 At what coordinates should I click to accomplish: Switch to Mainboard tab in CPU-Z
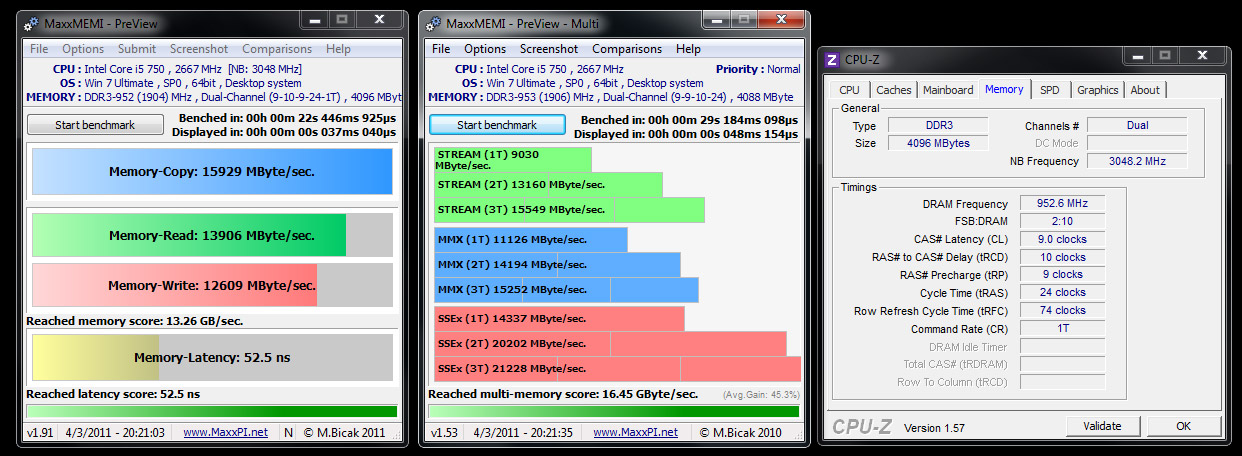[948, 90]
